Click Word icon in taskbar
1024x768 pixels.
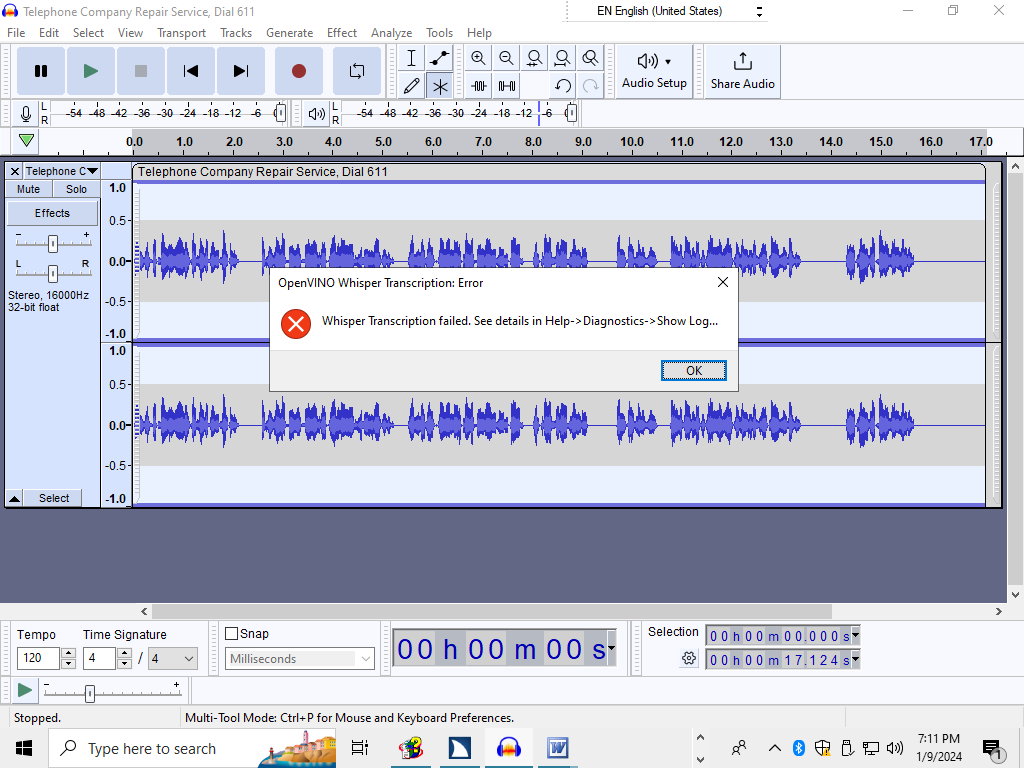558,748
